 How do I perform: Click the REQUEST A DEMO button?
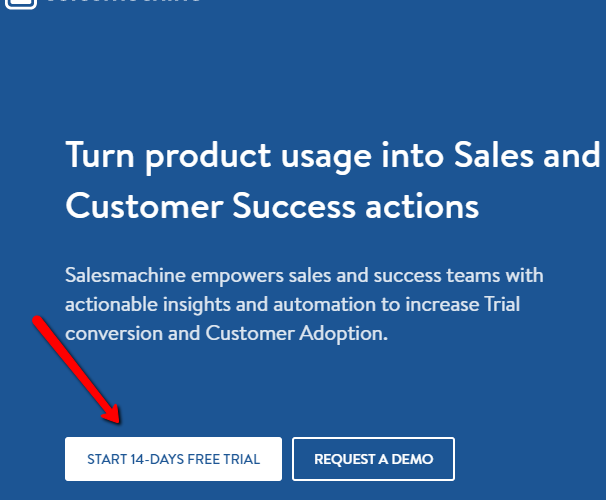coord(373,459)
